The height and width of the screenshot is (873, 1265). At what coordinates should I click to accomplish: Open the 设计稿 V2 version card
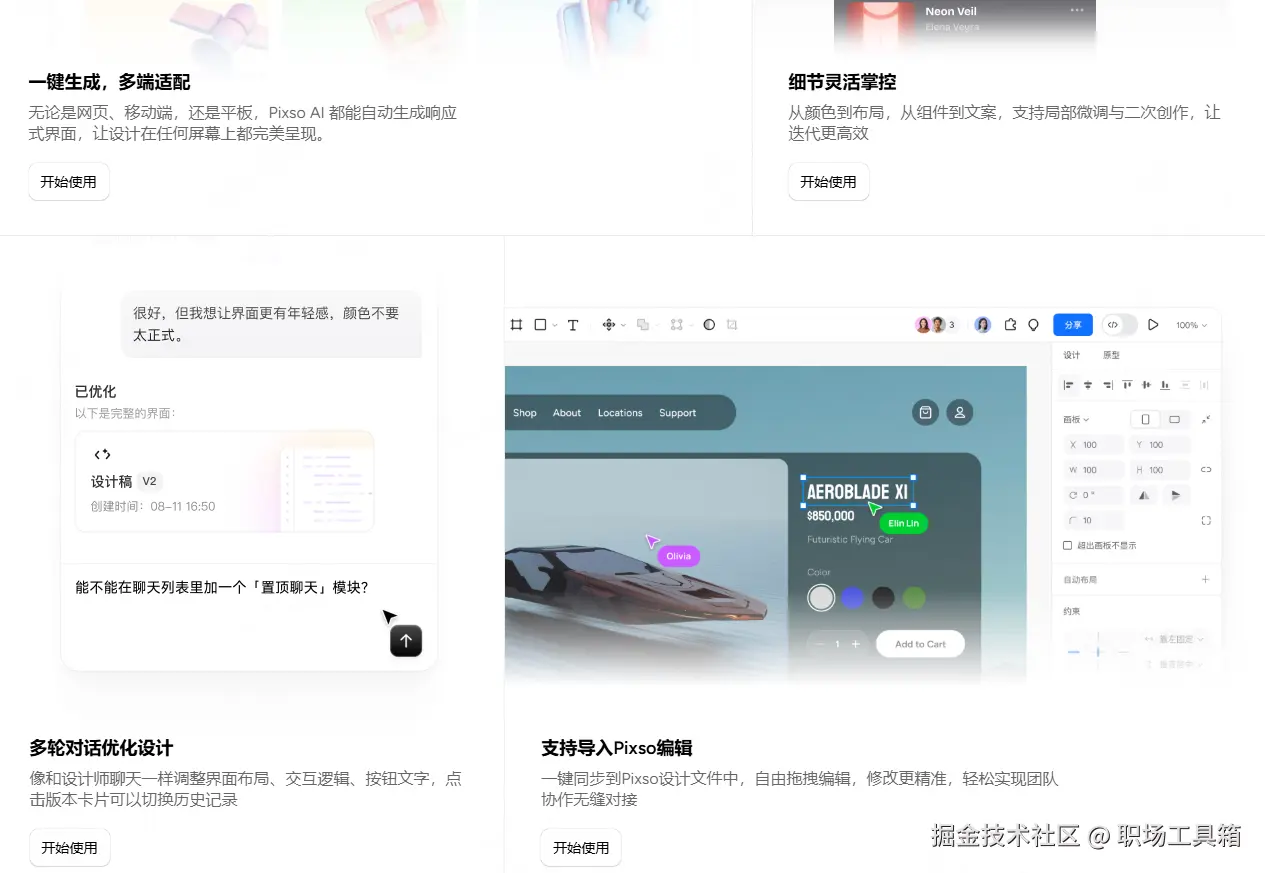tap(224, 481)
